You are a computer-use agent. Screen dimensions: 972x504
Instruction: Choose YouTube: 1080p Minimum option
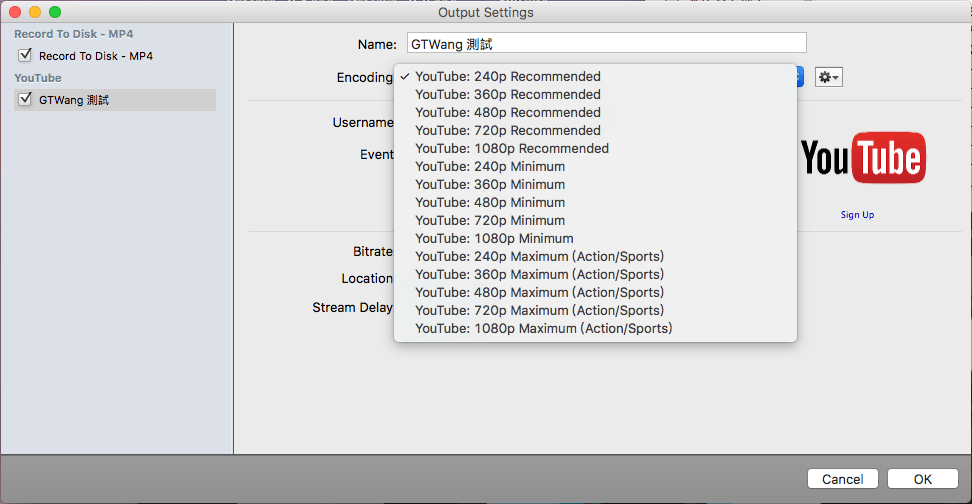pyautogui.click(x=494, y=239)
